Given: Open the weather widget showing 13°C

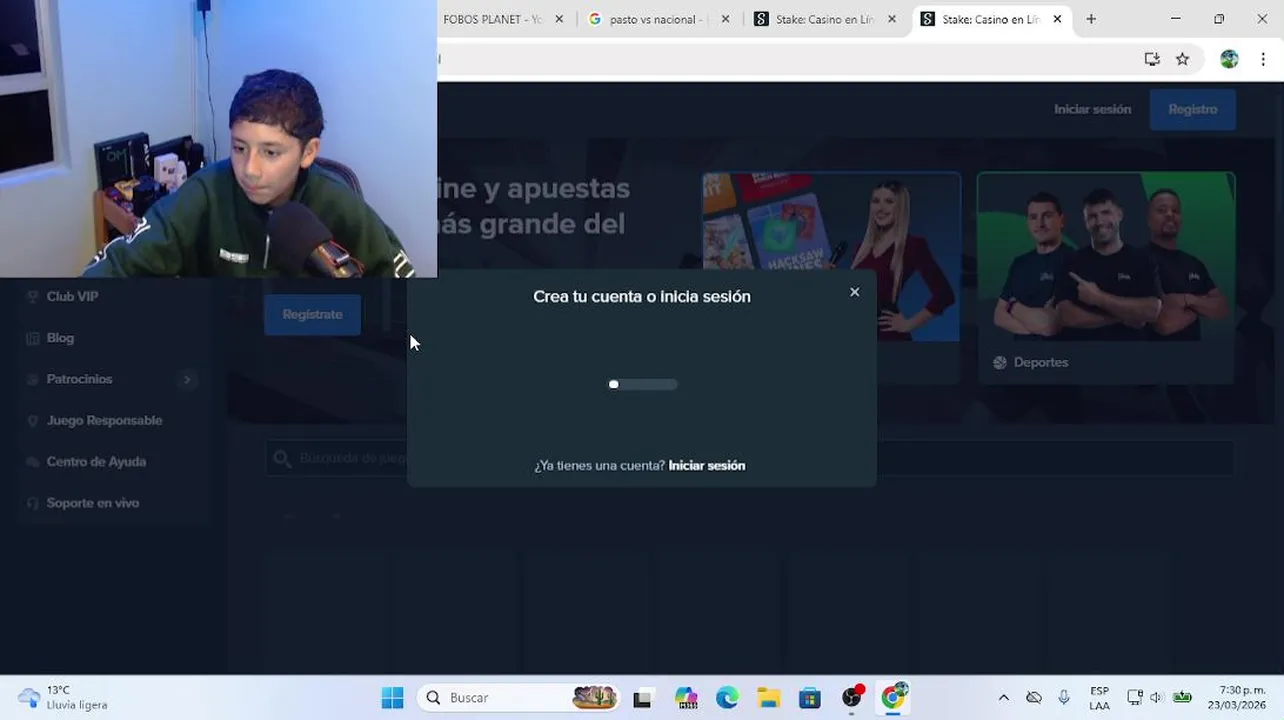Looking at the screenshot, I should [62, 697].
